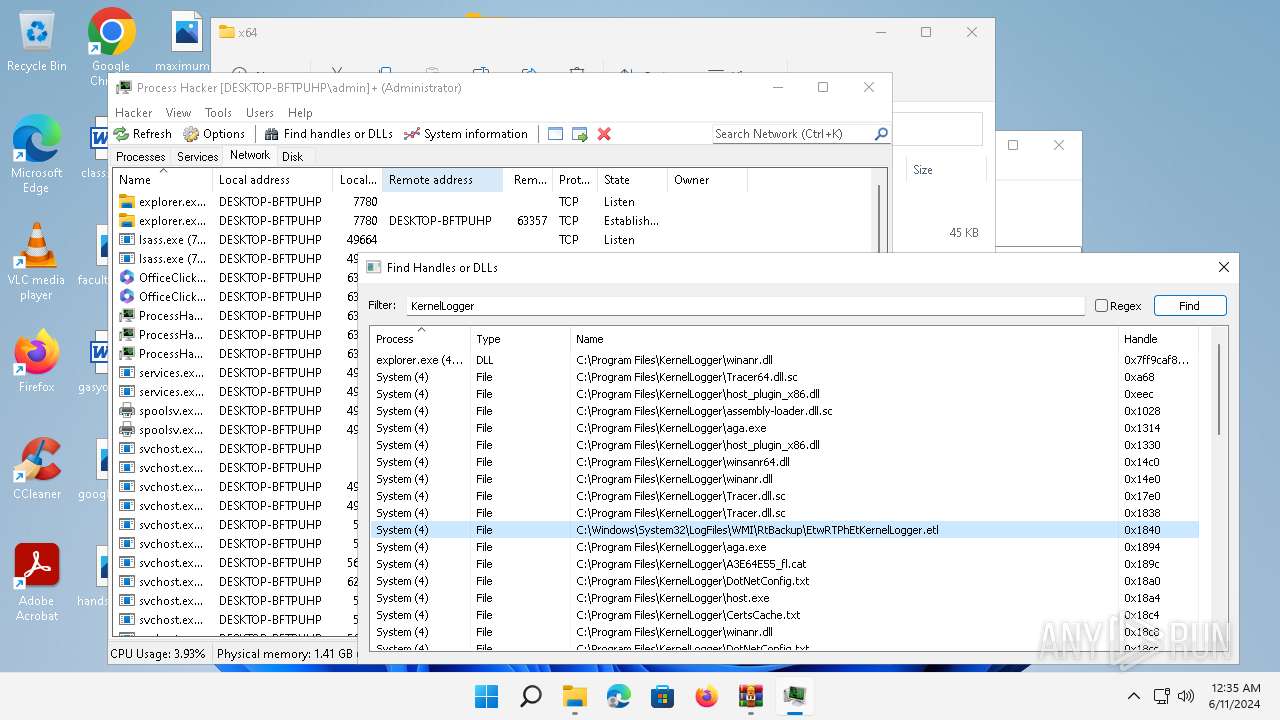1280x720 pixels.
Task: Click Find handles or DLLs toolbar button
Action: tap(328, 133)
